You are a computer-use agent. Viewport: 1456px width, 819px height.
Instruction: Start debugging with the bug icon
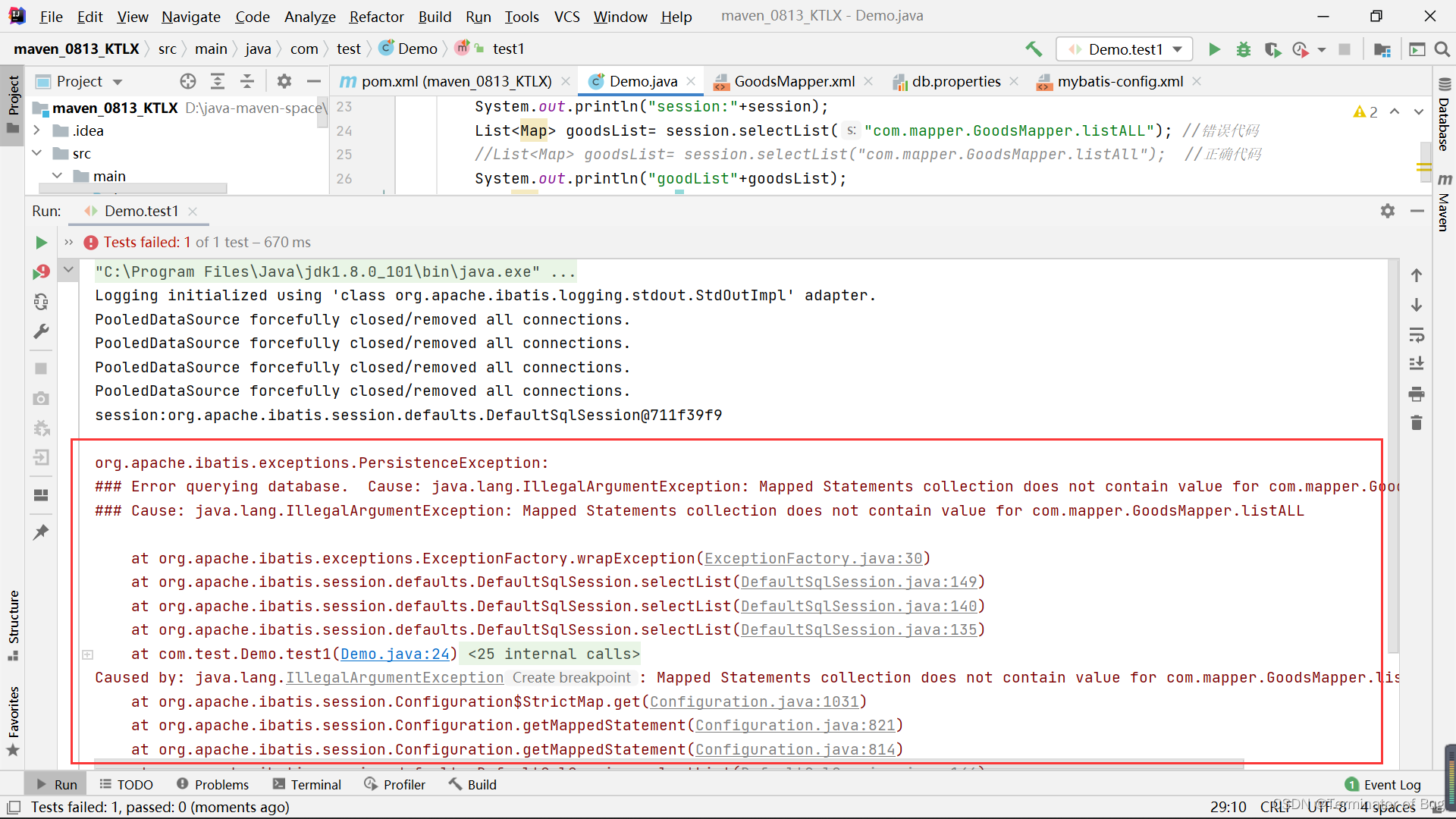click(x=1244, y=49)
